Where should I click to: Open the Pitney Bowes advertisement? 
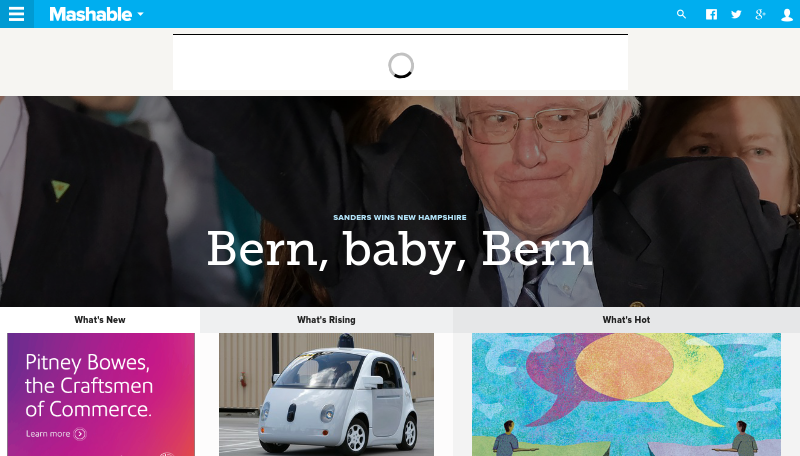pos(101,394)
